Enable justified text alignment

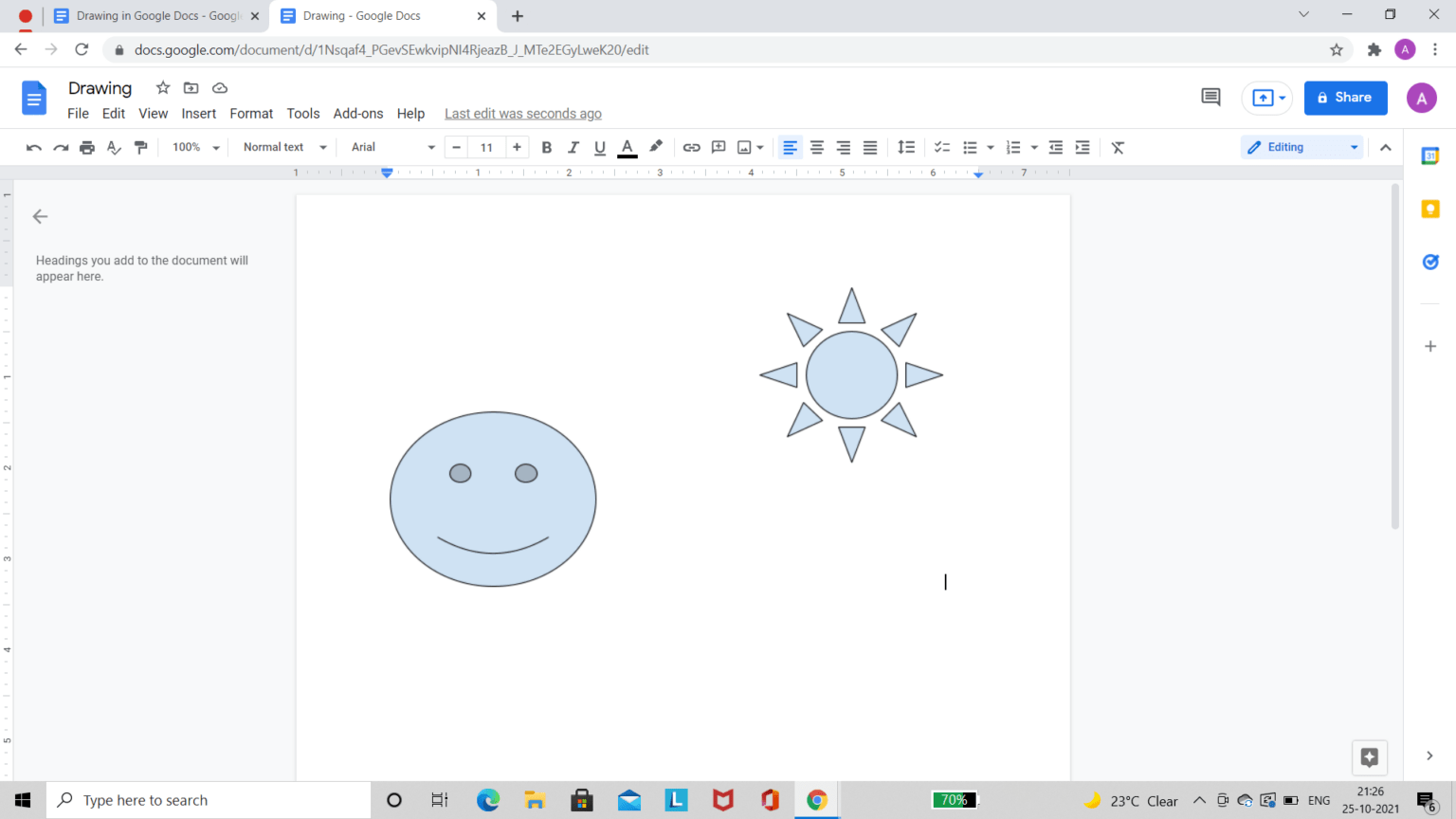(869, 147)
